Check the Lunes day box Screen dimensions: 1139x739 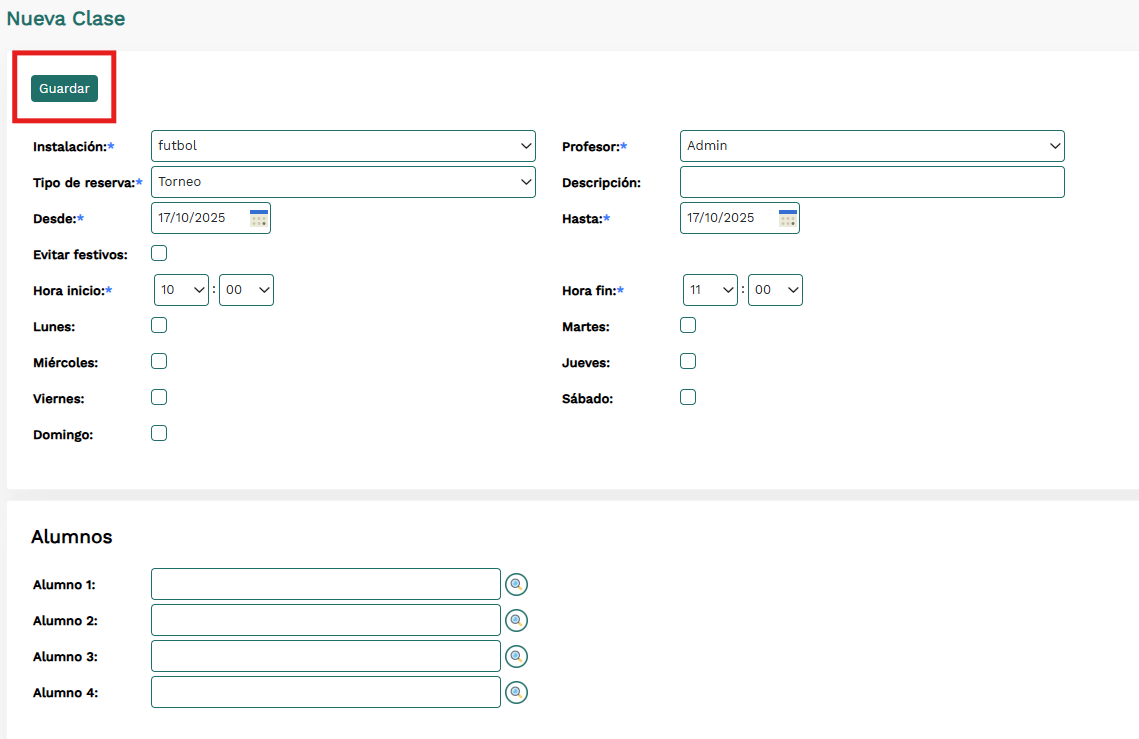point(159,325)
